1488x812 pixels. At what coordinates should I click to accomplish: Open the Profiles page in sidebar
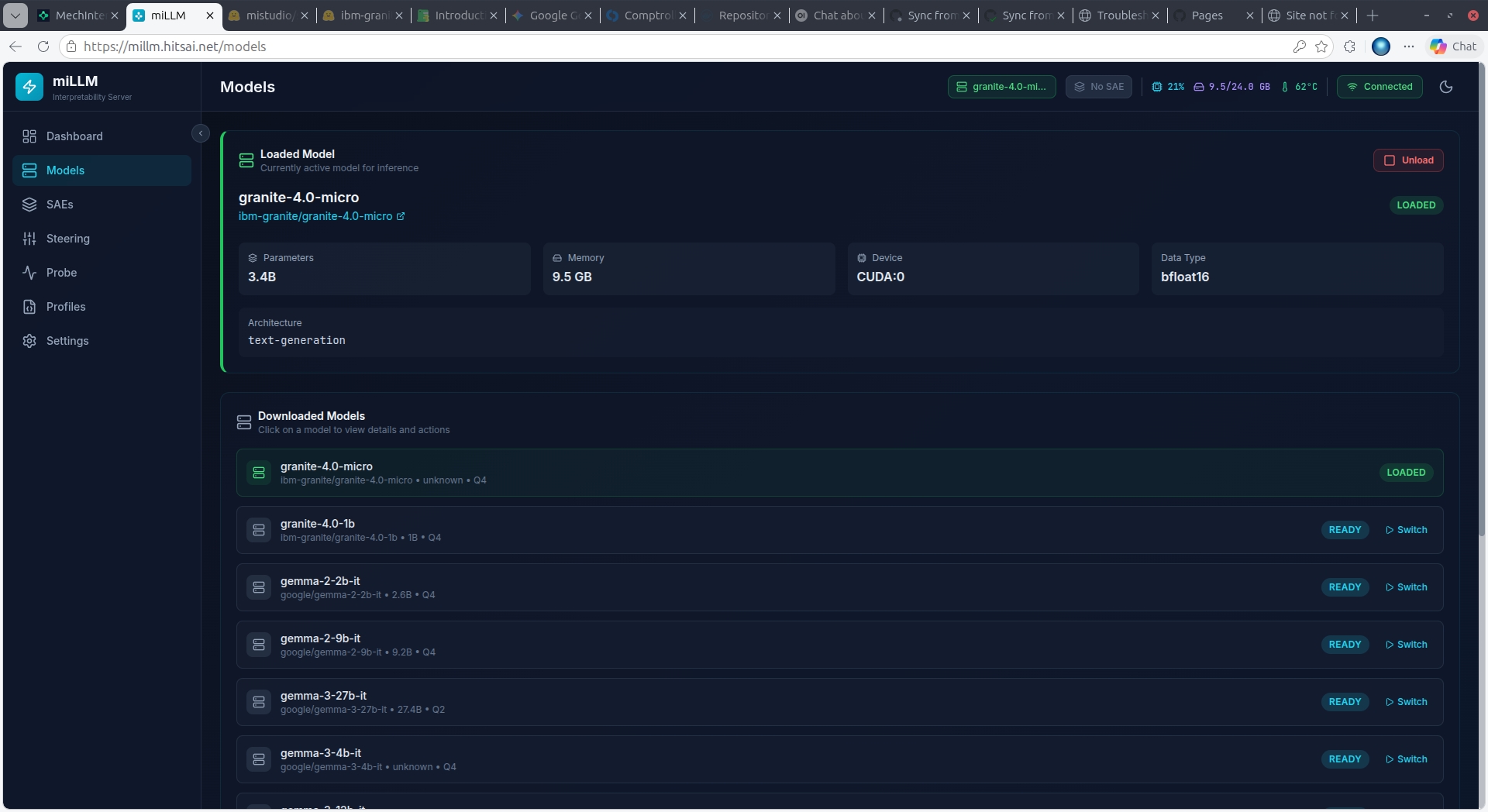point(66,307)
